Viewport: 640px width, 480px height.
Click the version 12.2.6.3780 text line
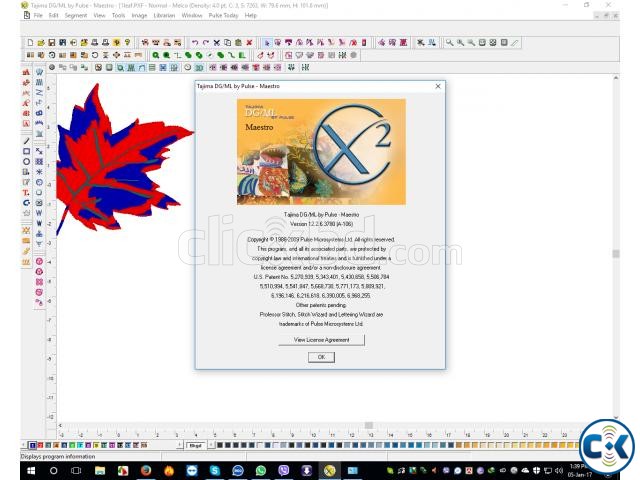[321, 224]
